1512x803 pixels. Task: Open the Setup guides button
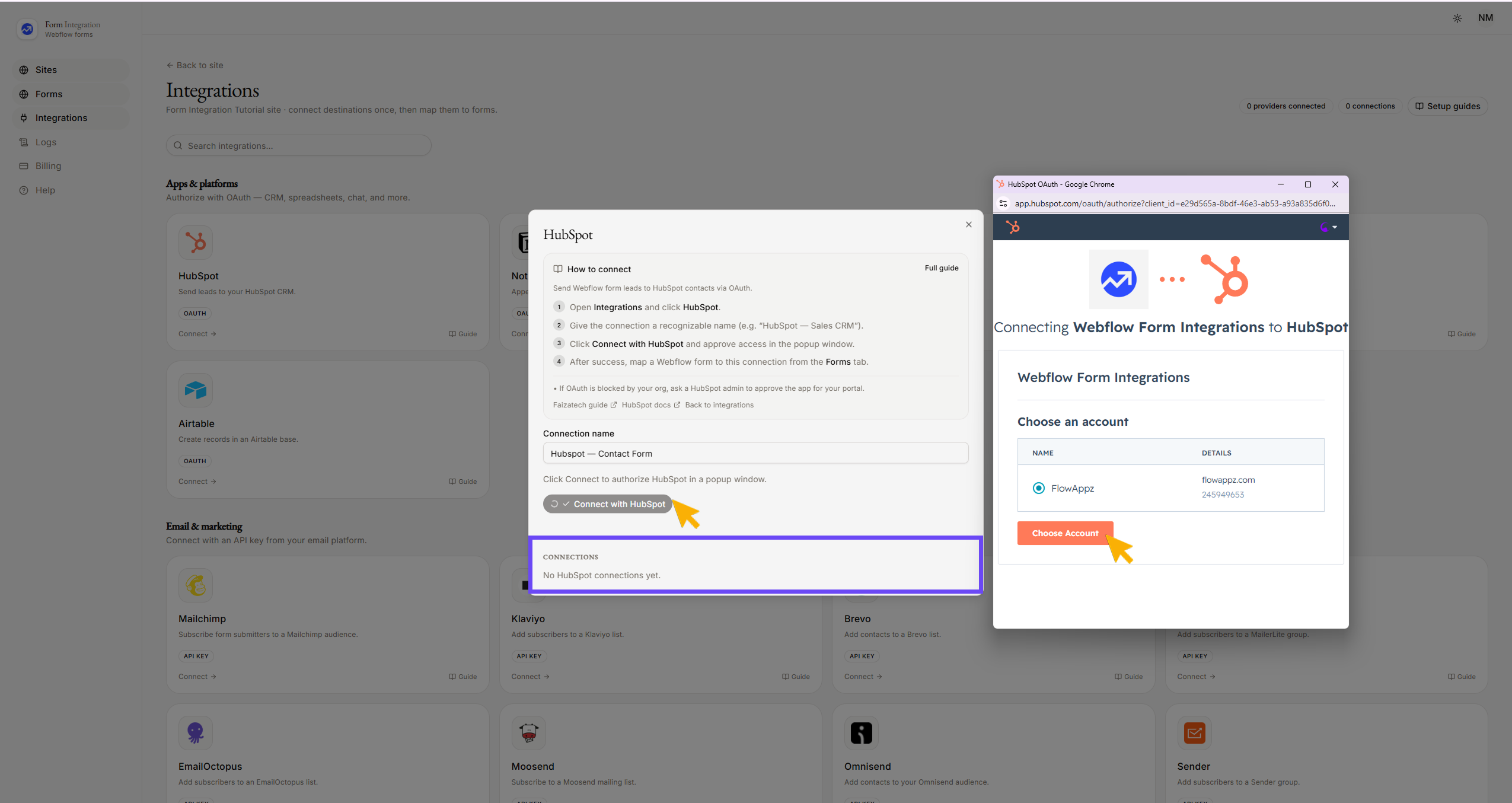pos(1447,106)
